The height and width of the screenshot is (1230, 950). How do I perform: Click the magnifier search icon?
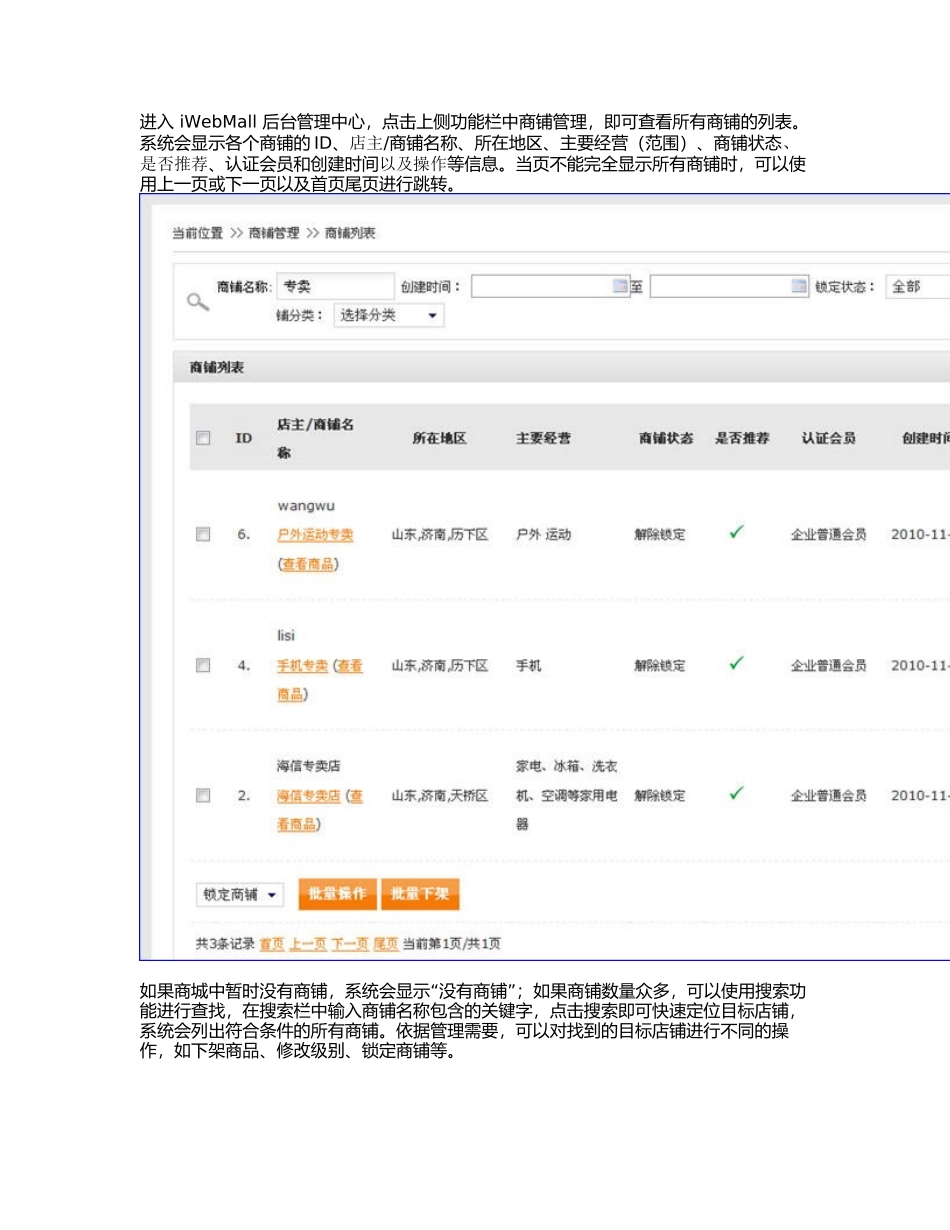click(198, 300)
